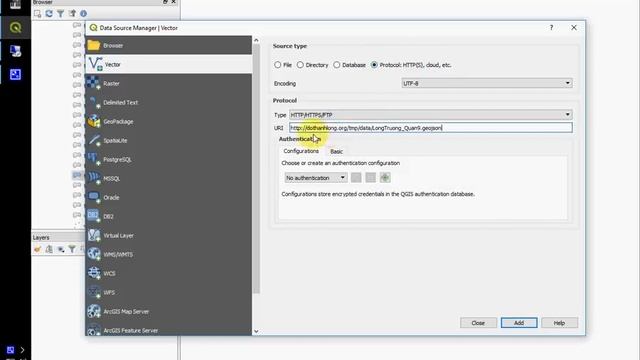This screenshot has height=360, width=640.
Task: Select DB2 in the source list
Action: coord(169,216)
